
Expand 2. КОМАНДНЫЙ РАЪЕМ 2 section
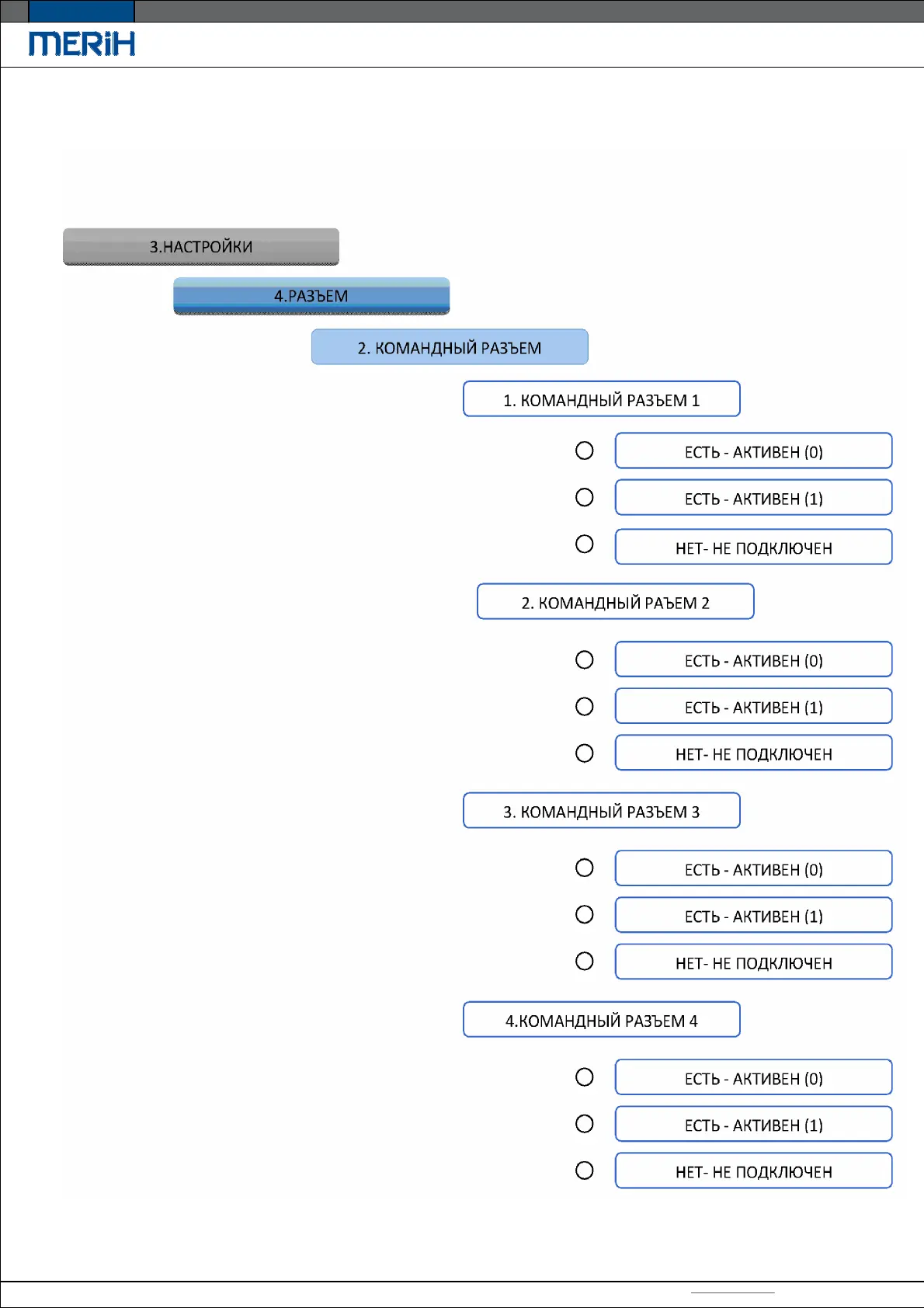pos(615,602)
